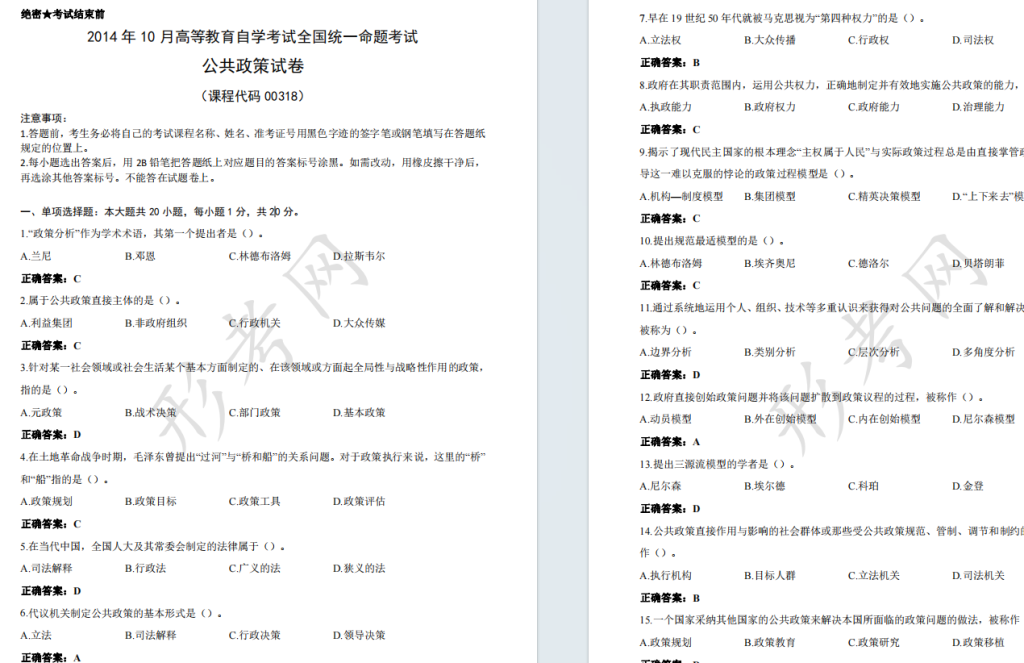
Task: Select option "C.内在创始模型"
Action: 884,419
